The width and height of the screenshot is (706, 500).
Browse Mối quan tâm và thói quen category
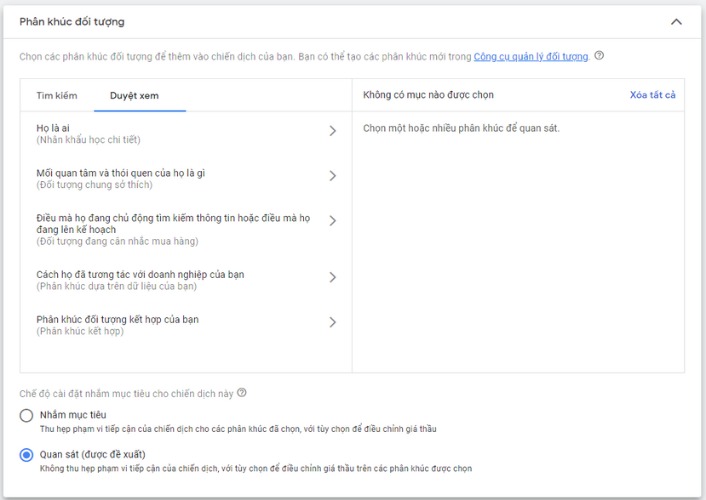point(120,173)
